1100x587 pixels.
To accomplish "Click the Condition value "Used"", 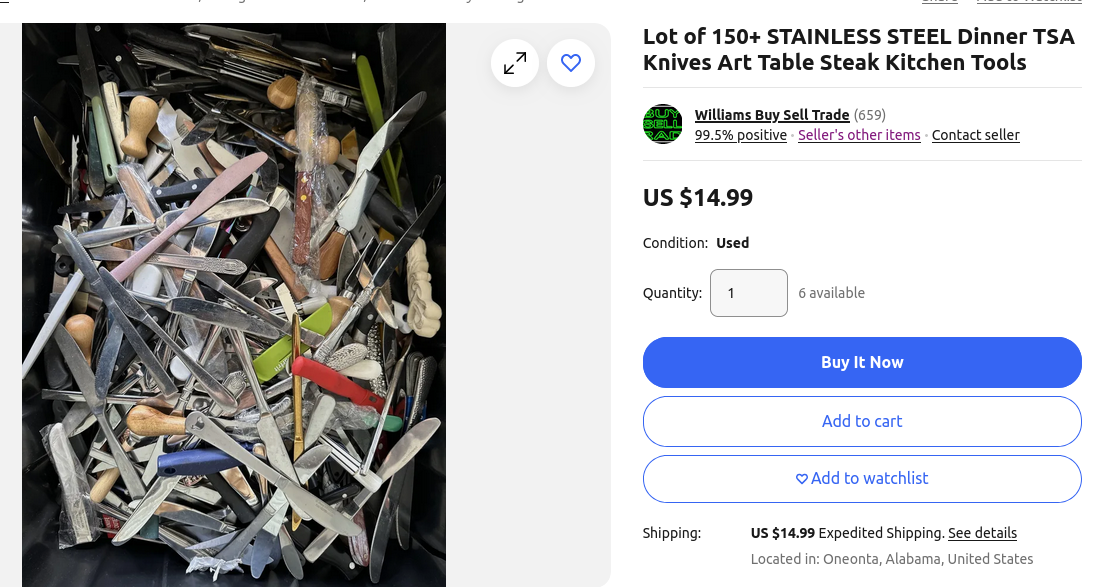I will (732, 243).
